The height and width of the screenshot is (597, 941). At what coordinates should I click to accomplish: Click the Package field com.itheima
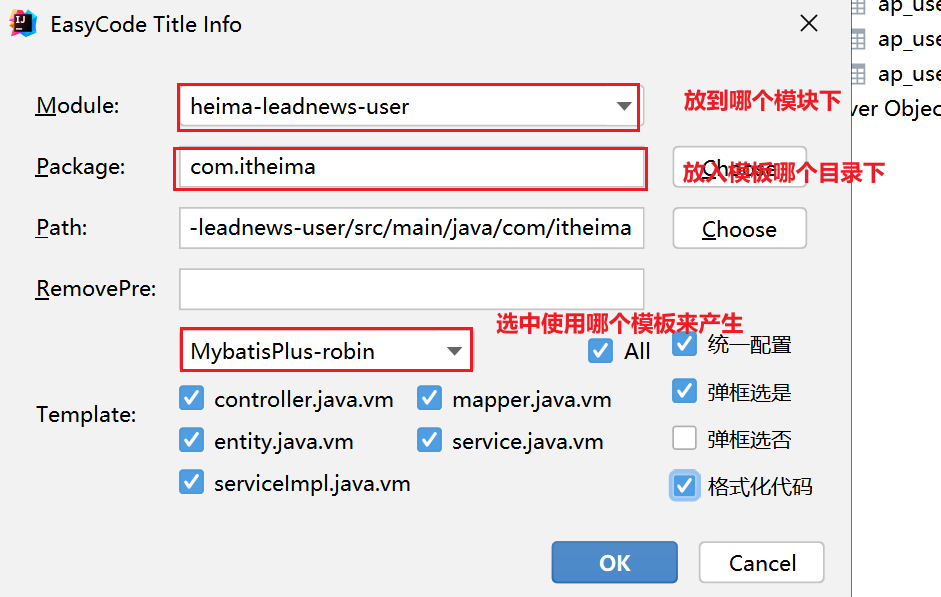click(x=410, y=167)
